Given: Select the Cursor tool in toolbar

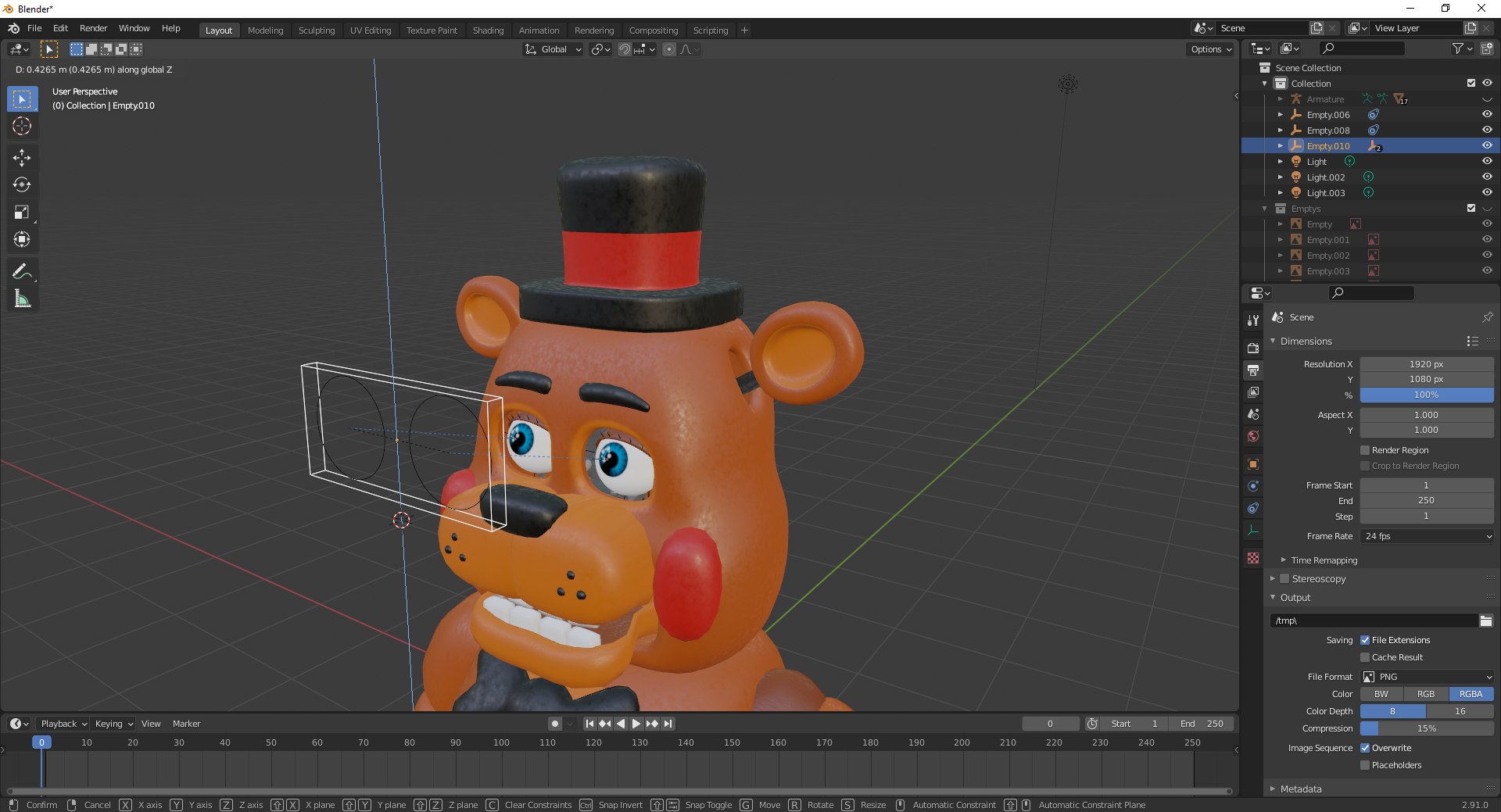Looking at the screenshot, I should pyautogui.click(x=22, y=126).
